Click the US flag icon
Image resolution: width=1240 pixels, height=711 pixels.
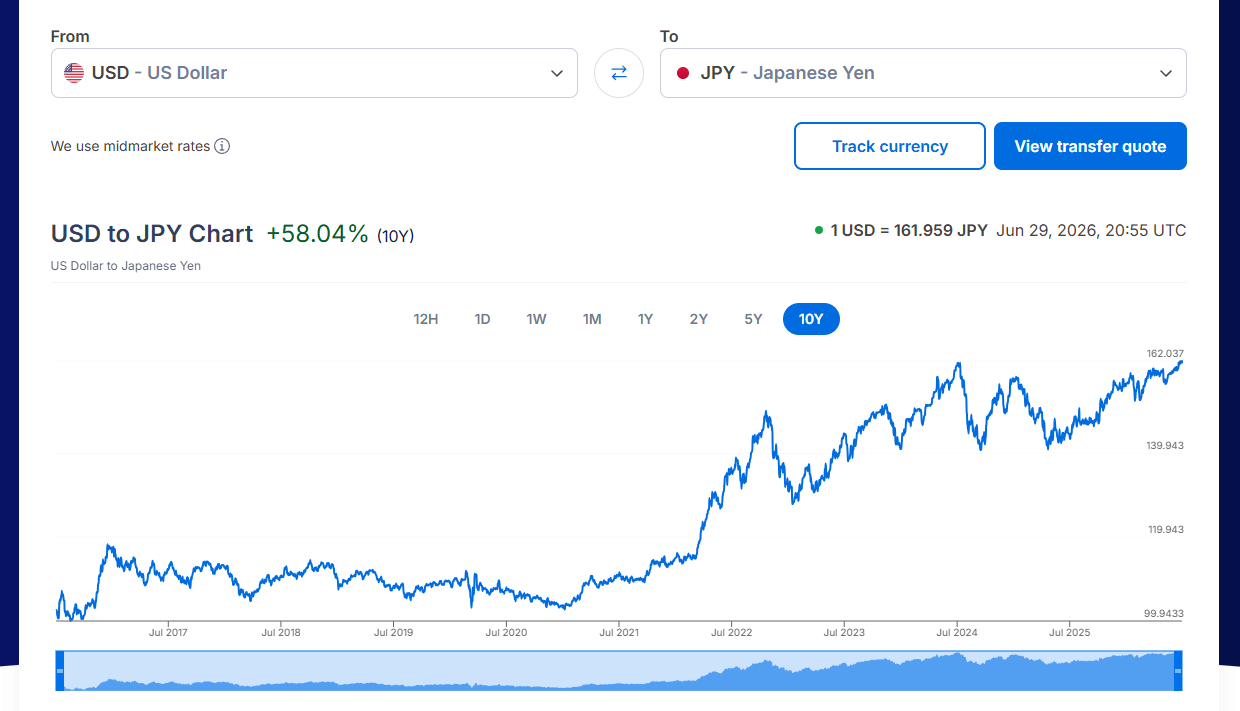point(74,73)
